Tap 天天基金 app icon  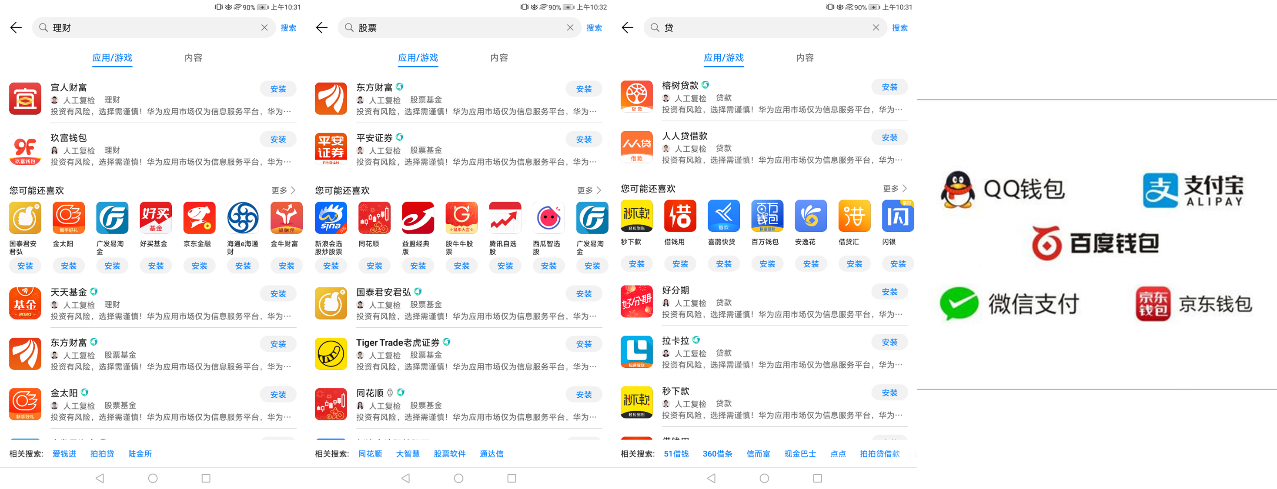point(25,302)
